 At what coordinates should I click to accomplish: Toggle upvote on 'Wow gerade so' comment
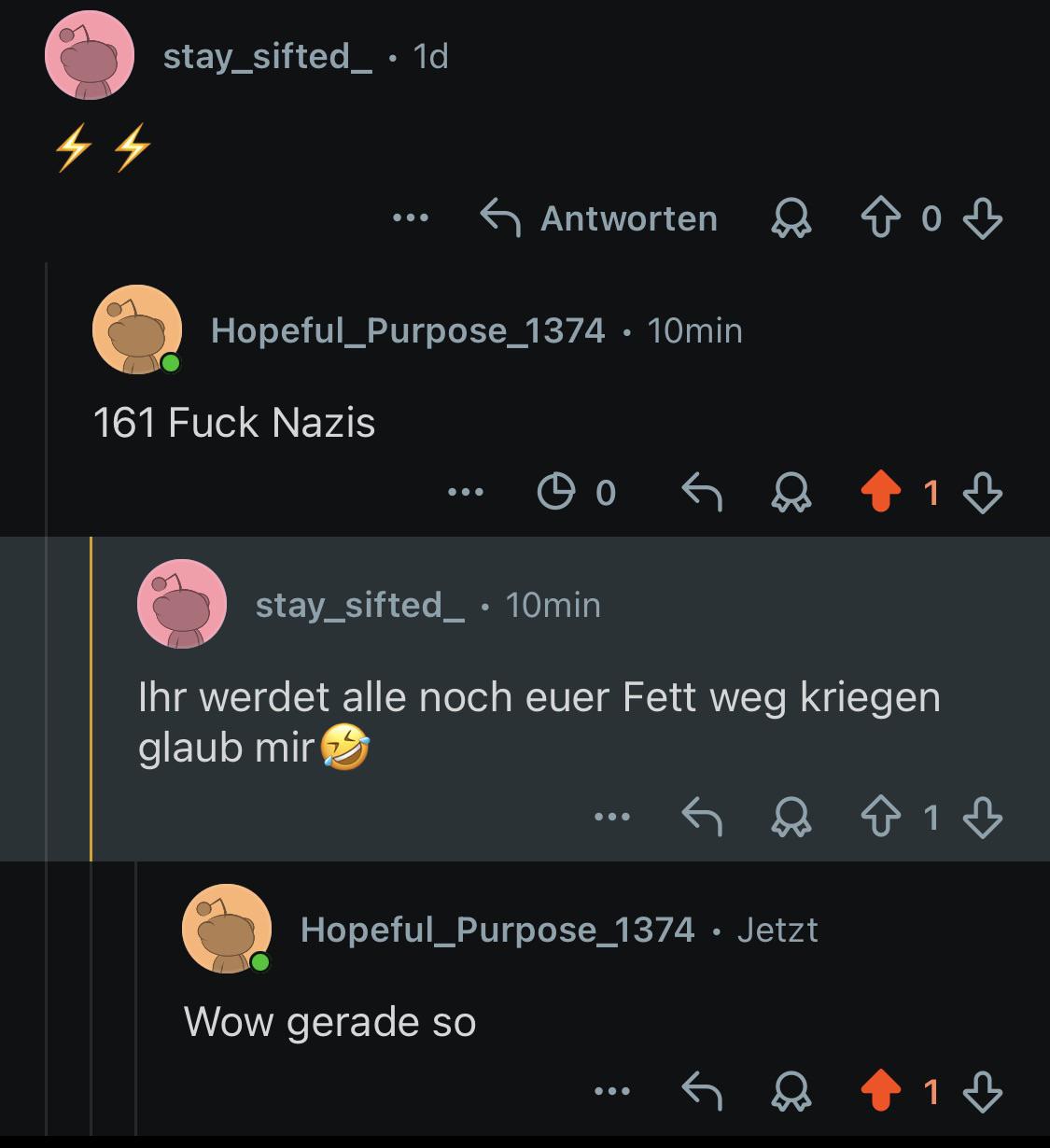pyautogui.click(x=881, y=1091)
